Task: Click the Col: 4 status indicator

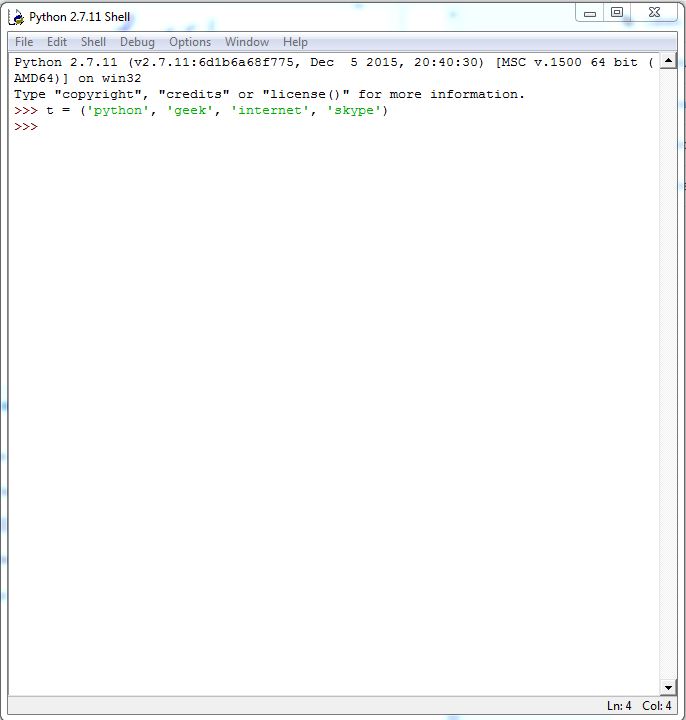Action: pos(657,706)
